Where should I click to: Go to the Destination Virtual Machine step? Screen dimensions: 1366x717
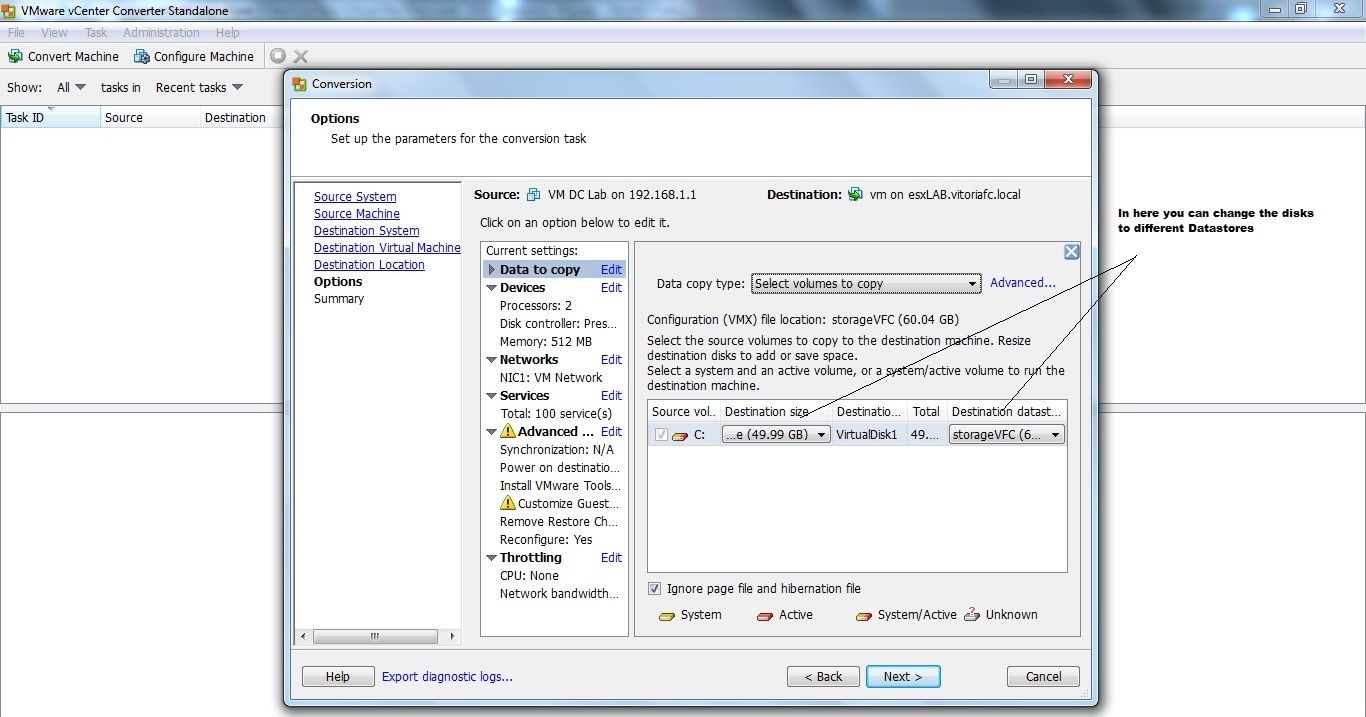(387, 248)
